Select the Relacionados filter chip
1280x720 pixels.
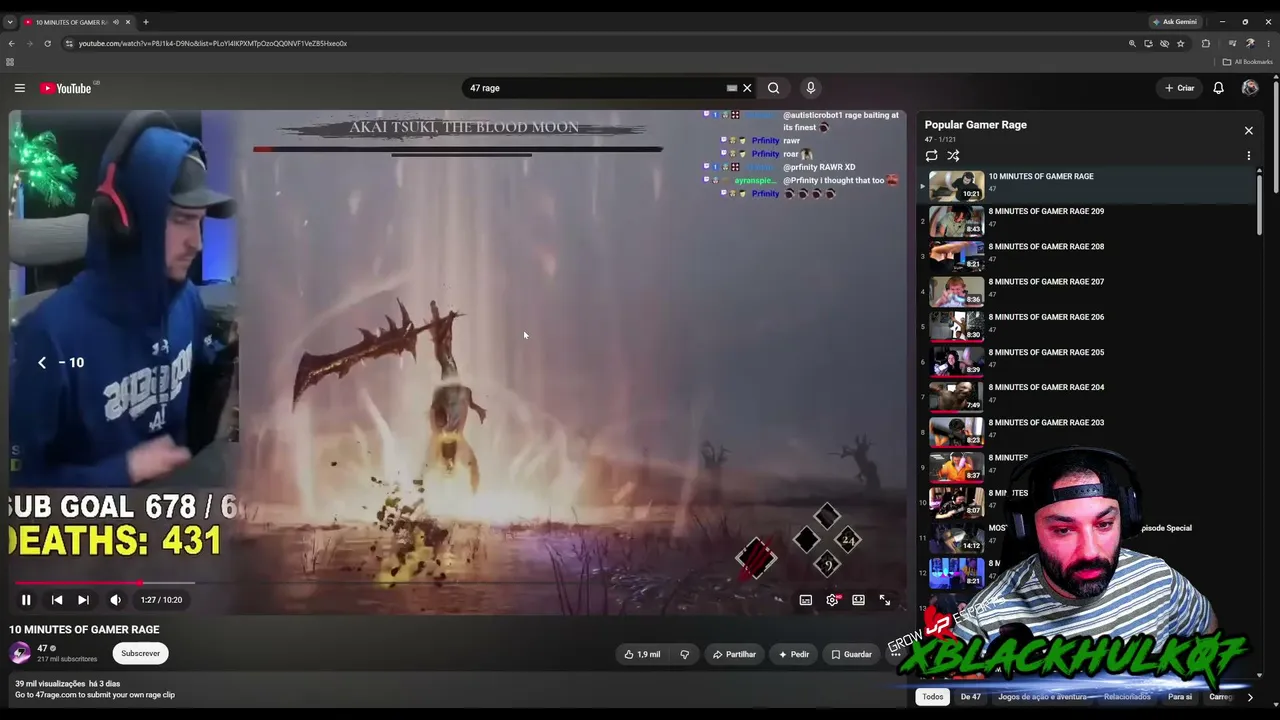[x=1127, y=697]
